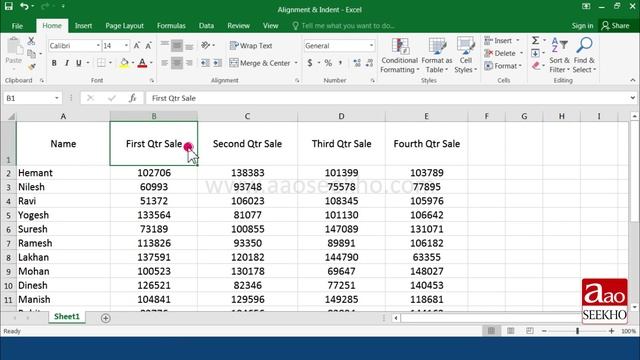The width and height of the screenshot is (640, 360).
Task: Select column C header
Action: point(247,116)
